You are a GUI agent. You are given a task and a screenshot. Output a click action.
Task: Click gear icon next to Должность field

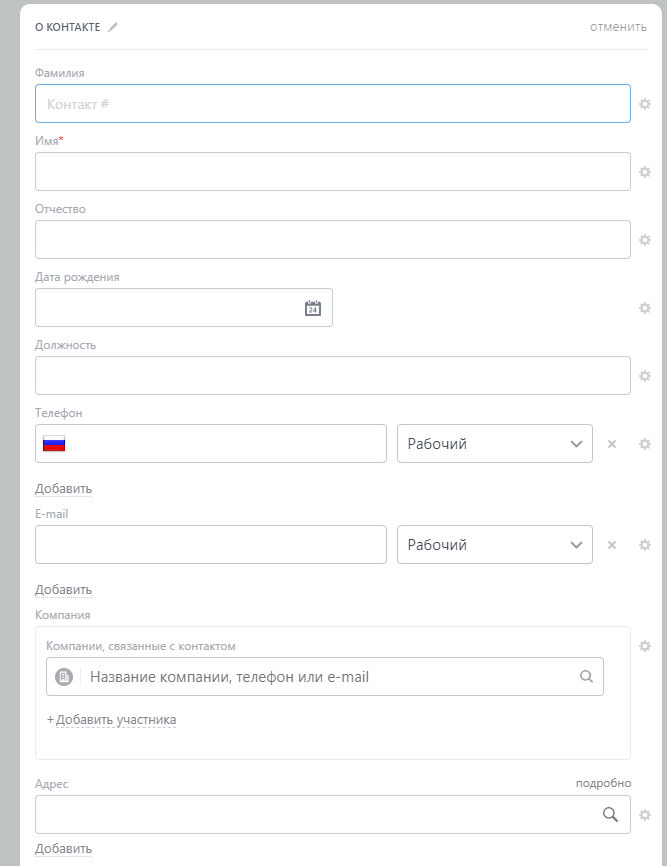(x=645, y=376)
